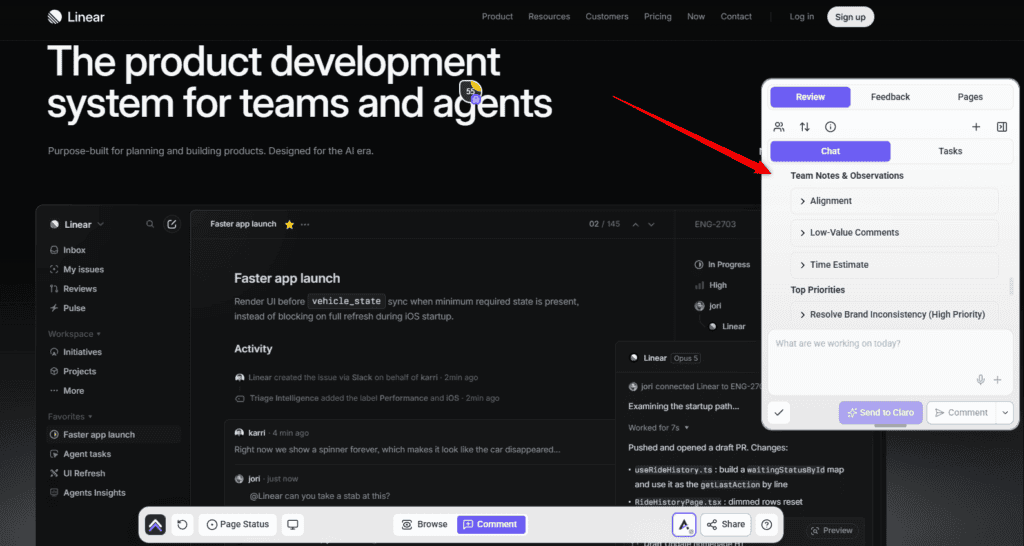Click the plus icon beside the collapse panel icon
Screen dimensions: 1024x546
[x=976, y=127]
